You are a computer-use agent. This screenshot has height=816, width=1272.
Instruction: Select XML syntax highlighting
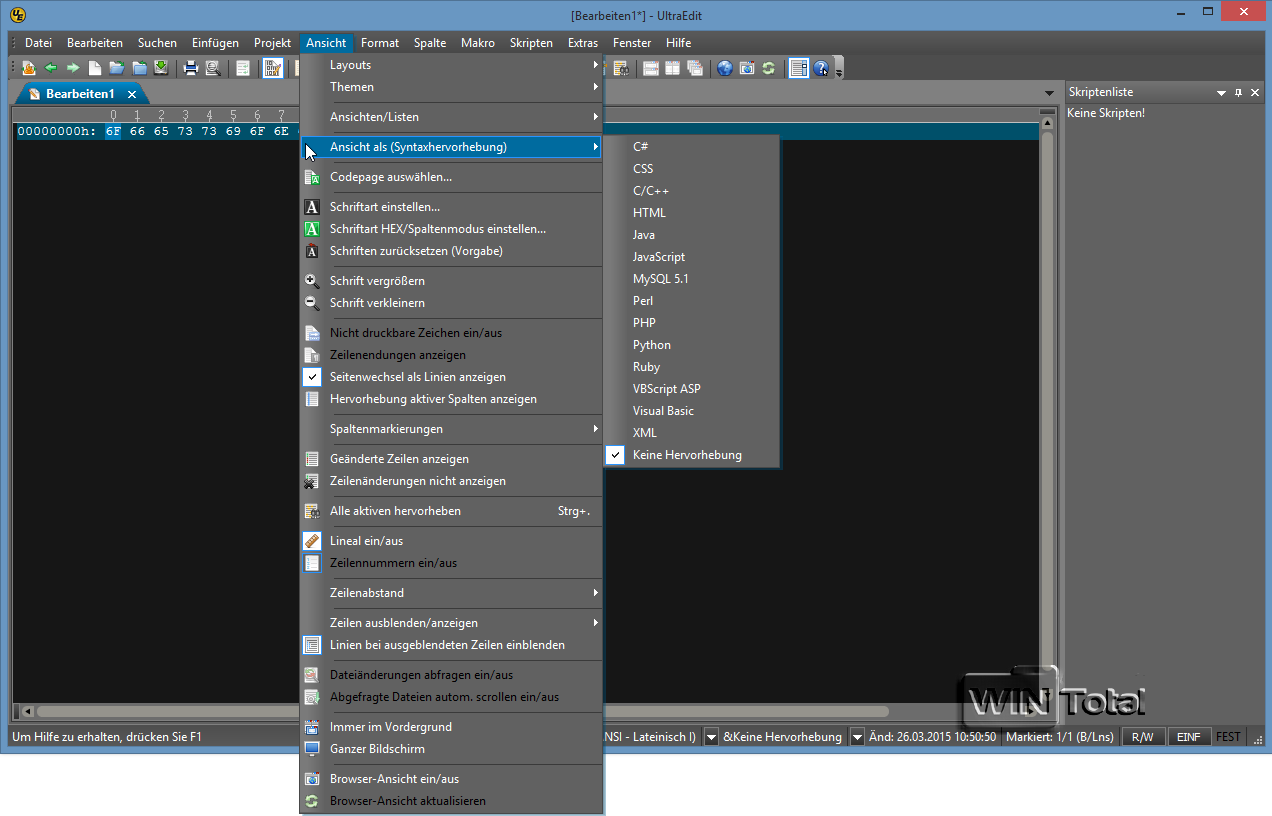[x=692, y=433]
